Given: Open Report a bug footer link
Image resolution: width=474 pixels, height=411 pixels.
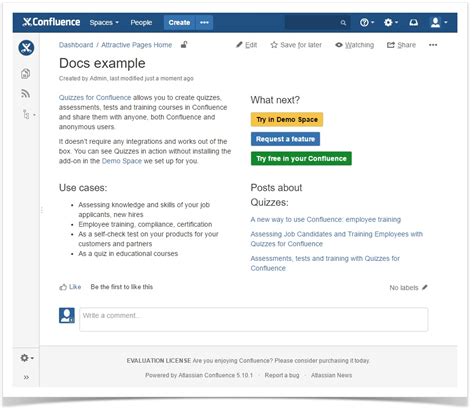Looking at the screenshot, I should (x=282, y=375).
